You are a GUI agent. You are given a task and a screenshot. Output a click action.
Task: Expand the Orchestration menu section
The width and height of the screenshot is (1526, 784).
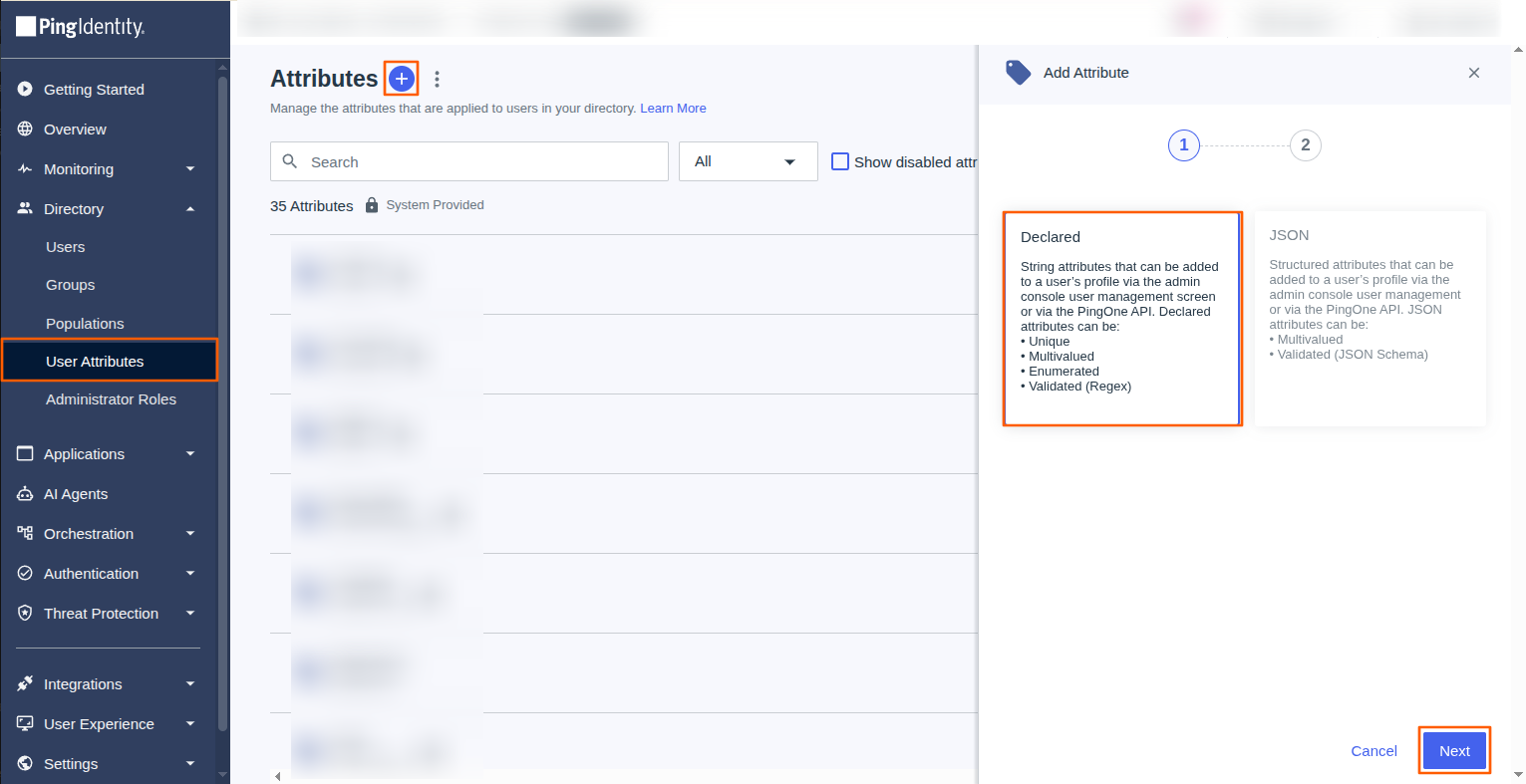[x=190, y=534]
